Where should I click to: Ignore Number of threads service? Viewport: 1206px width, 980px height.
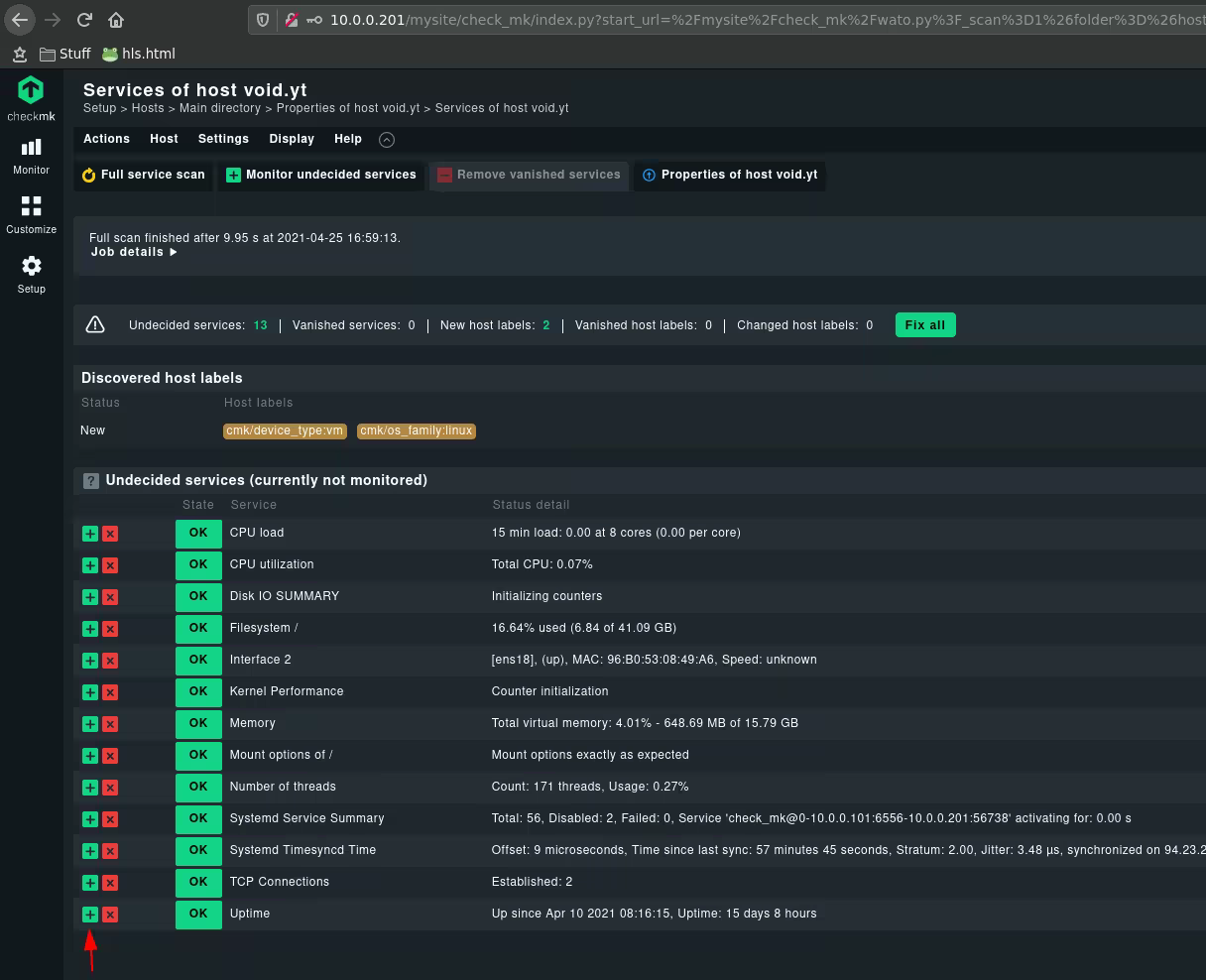[110, 788]
